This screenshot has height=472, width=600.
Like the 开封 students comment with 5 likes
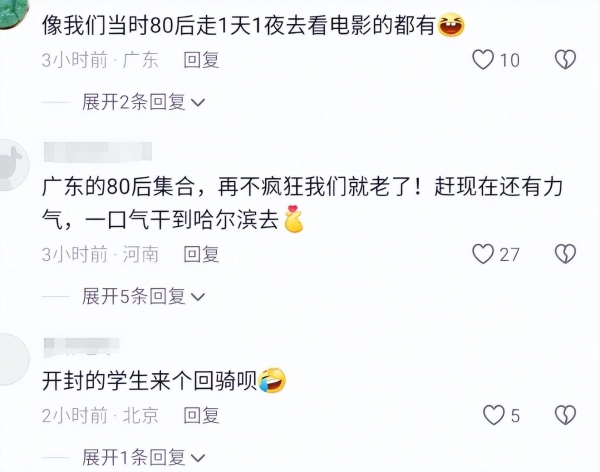(x=494, y=415)
